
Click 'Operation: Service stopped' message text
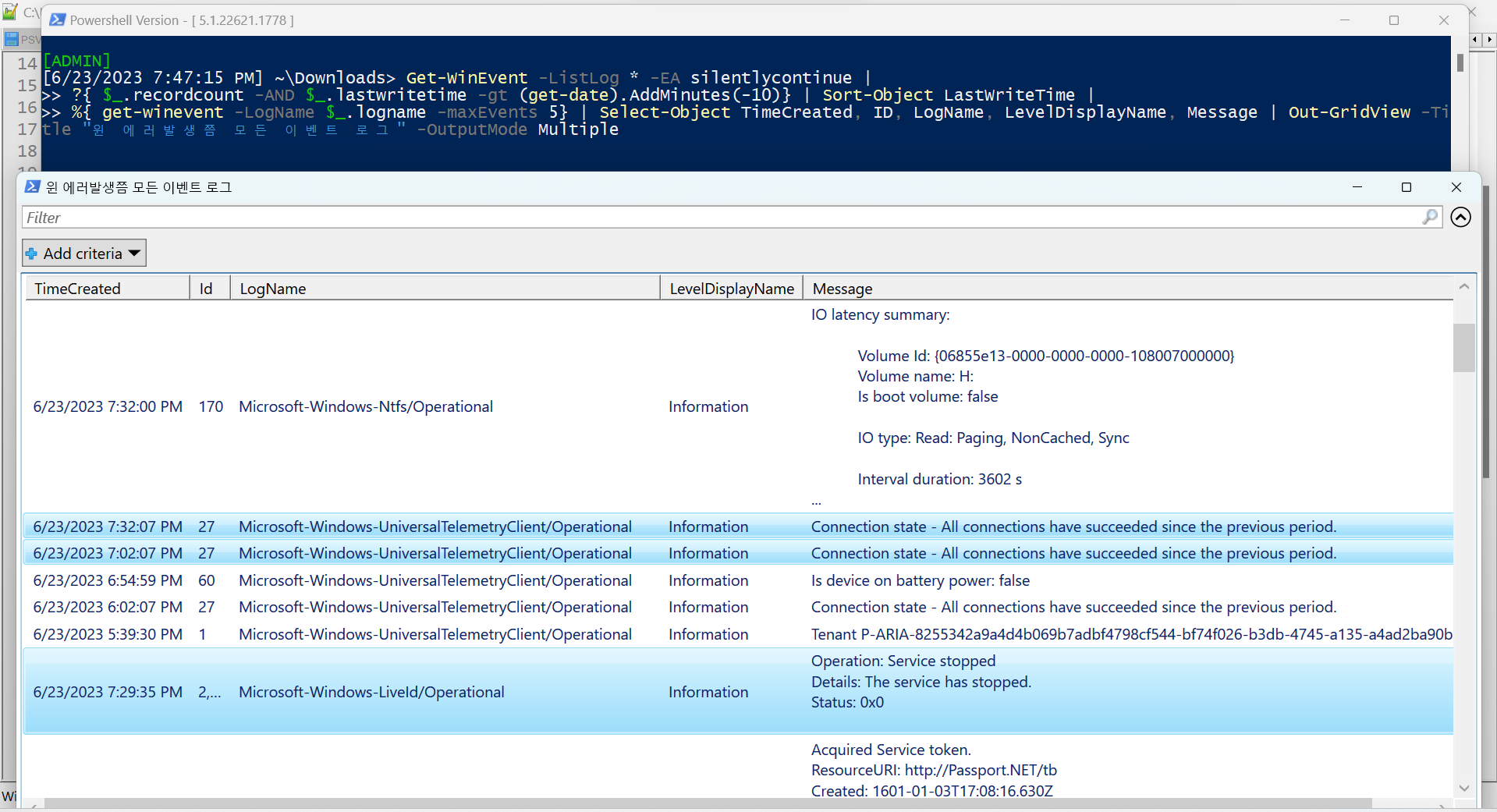click(x=903, y=661)
